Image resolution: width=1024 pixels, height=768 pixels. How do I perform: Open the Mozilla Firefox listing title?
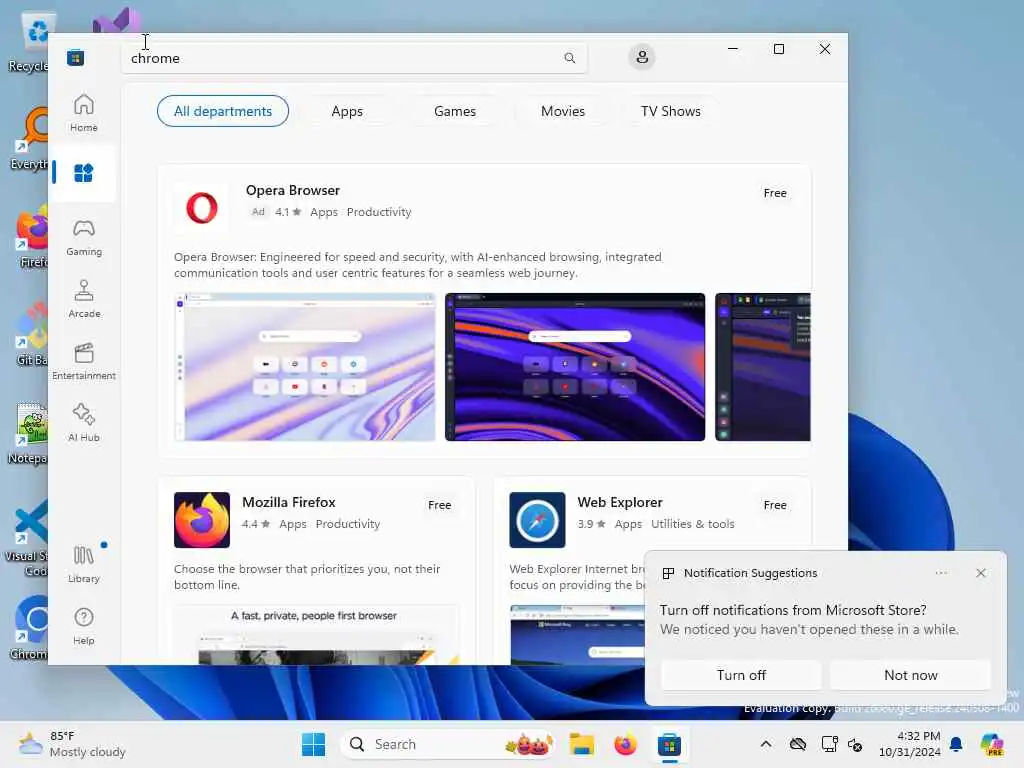coord(289,502)
